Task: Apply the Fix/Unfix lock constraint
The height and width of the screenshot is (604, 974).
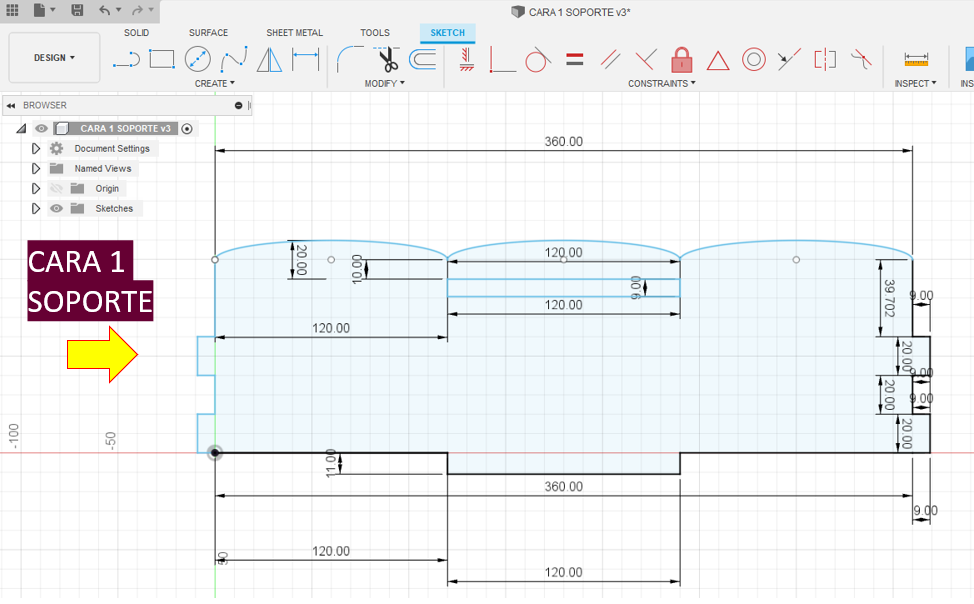Action: tap(681, 60)
